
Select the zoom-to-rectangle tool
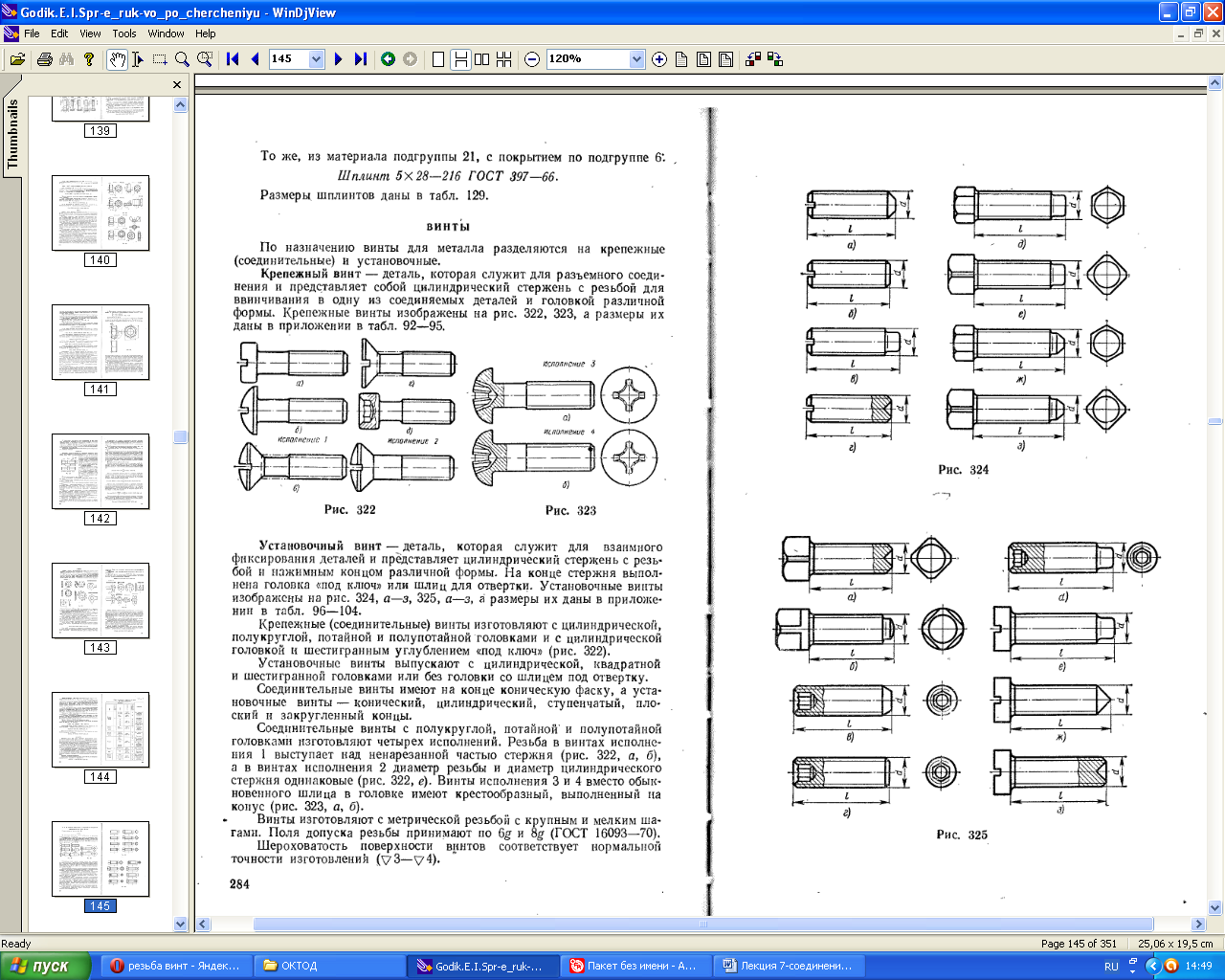(x=205, y=59)
